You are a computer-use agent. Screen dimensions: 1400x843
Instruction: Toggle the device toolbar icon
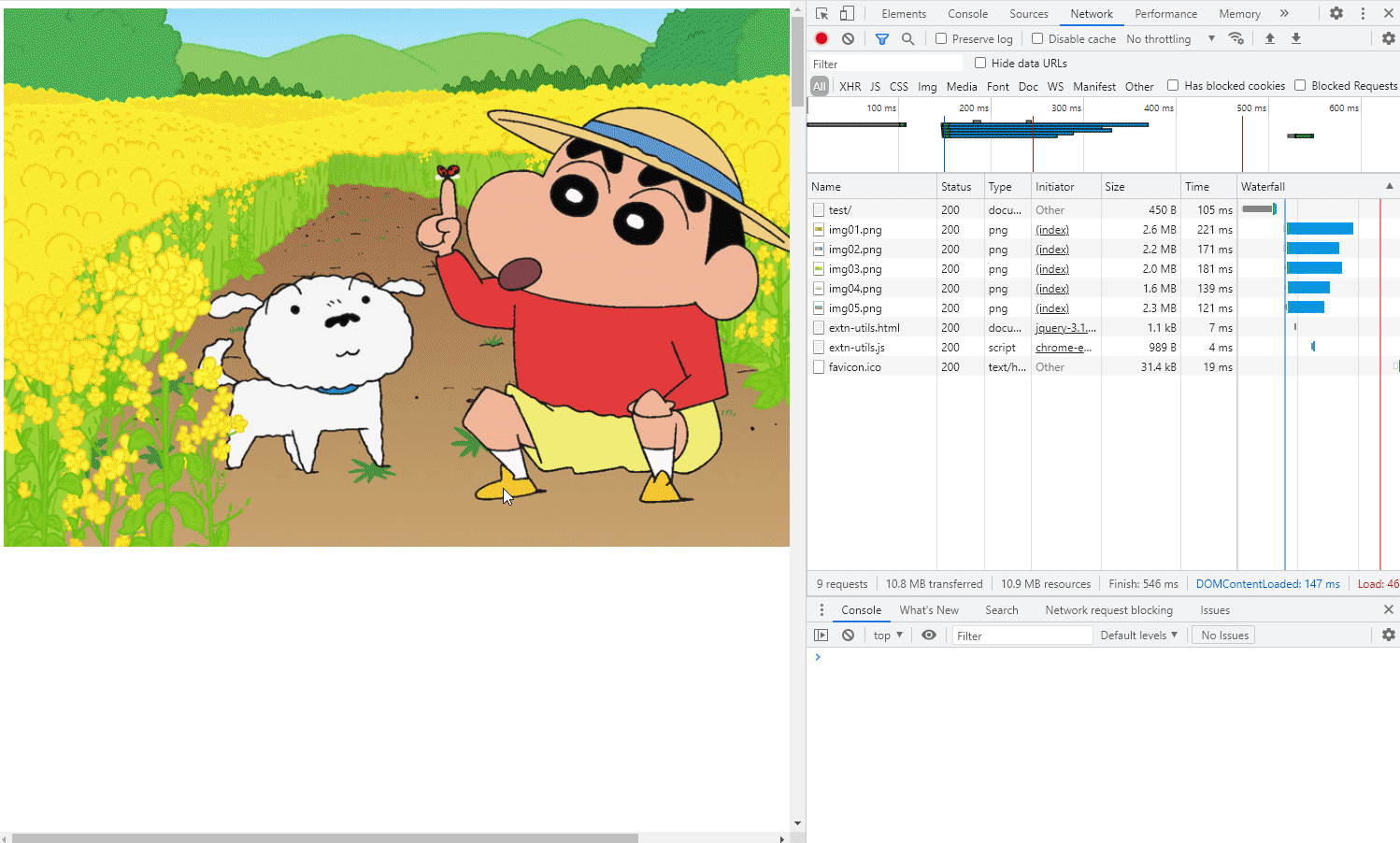coord(847,13)
